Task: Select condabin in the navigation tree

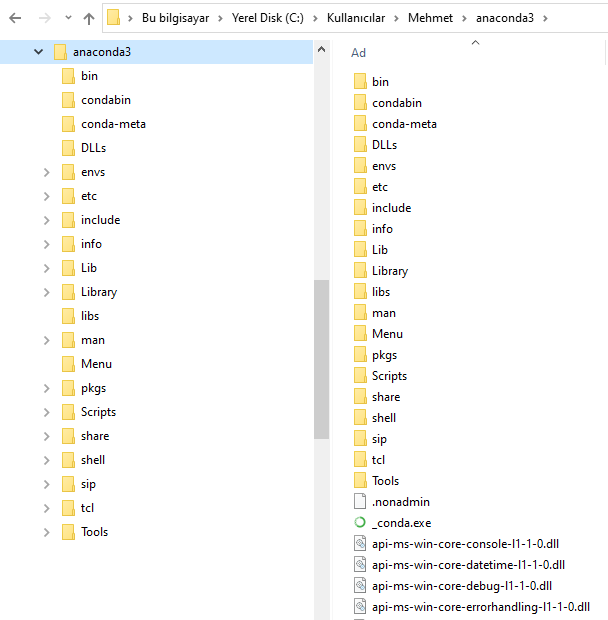Action: (x=106, y=100)
